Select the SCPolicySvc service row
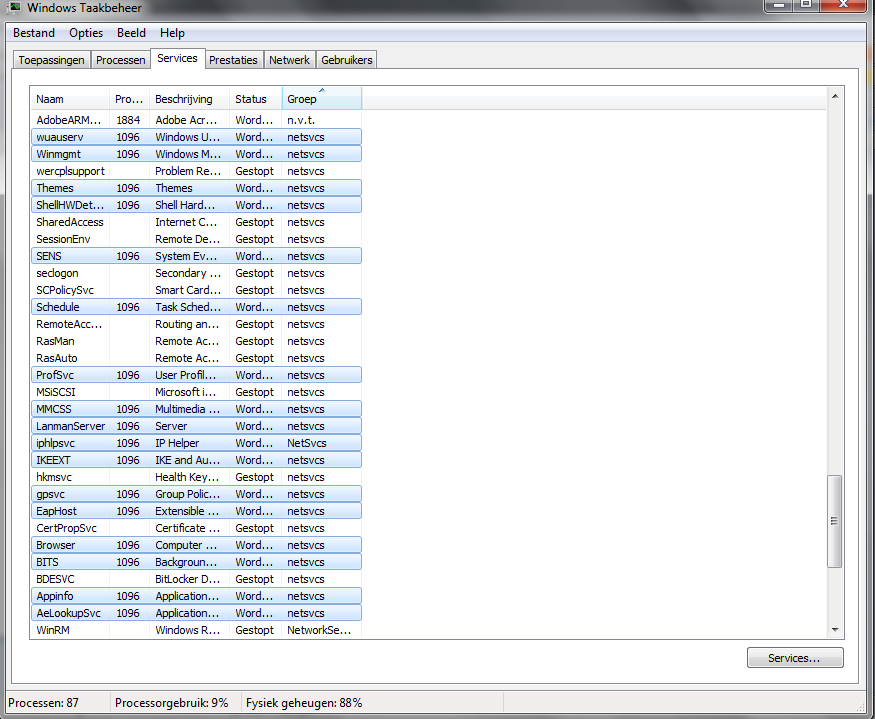 [196, 290]
